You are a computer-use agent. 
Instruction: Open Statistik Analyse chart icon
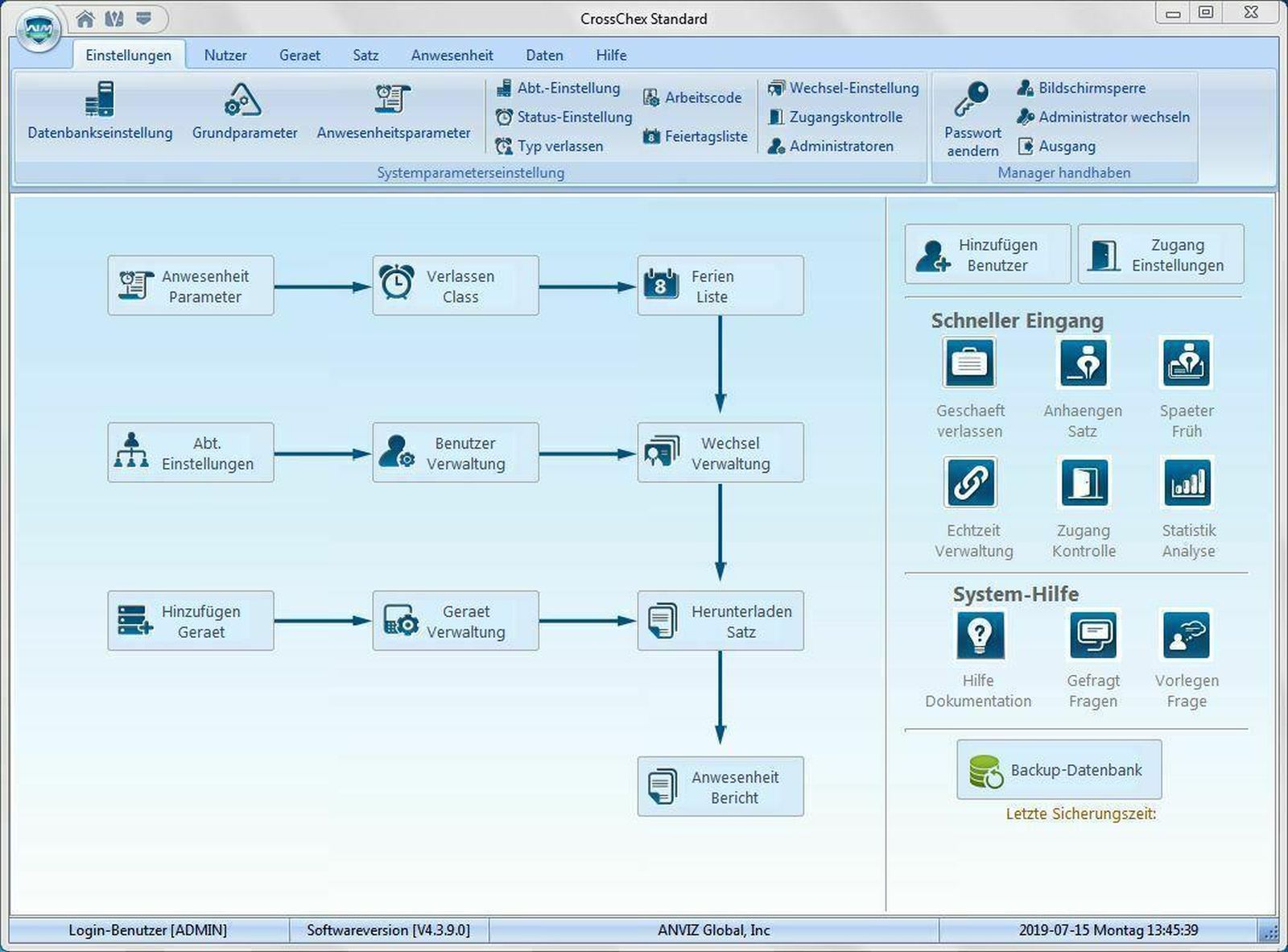tap(1187, 483)
